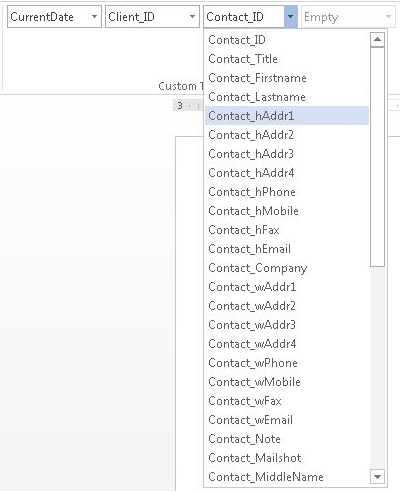Viewport: 400px width, 493px height.
Task: Choose Contact_hPhone in the dropdown
Action: point(287,192)
